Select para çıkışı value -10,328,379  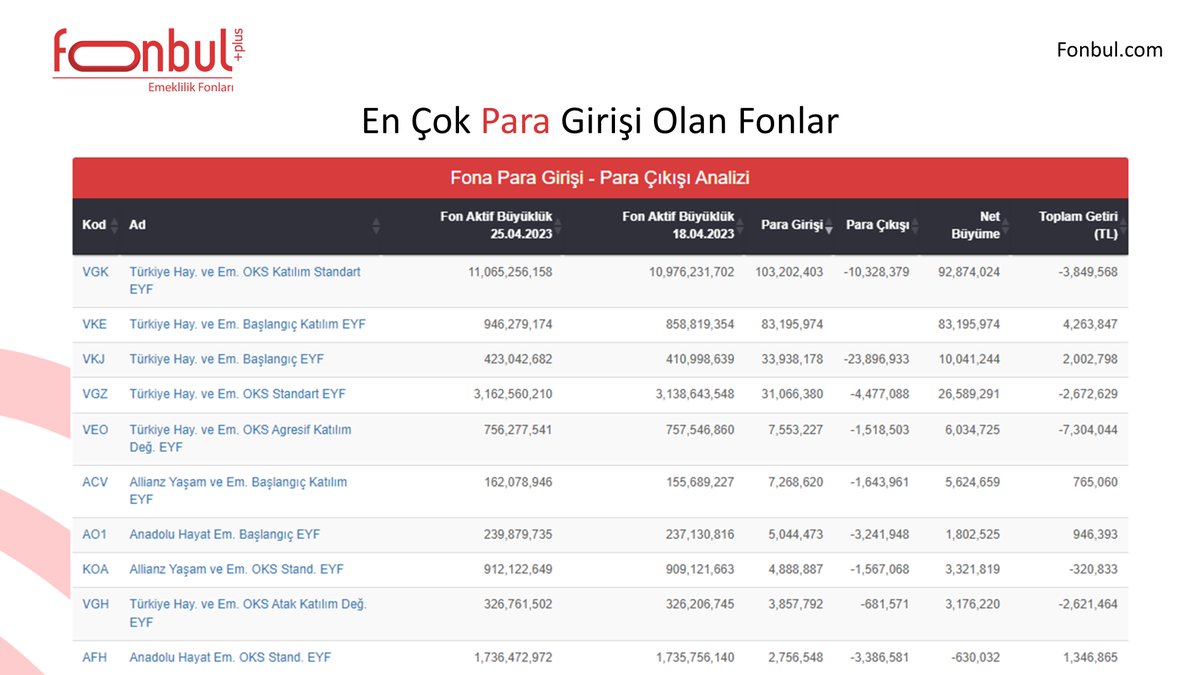click(877, 272)
